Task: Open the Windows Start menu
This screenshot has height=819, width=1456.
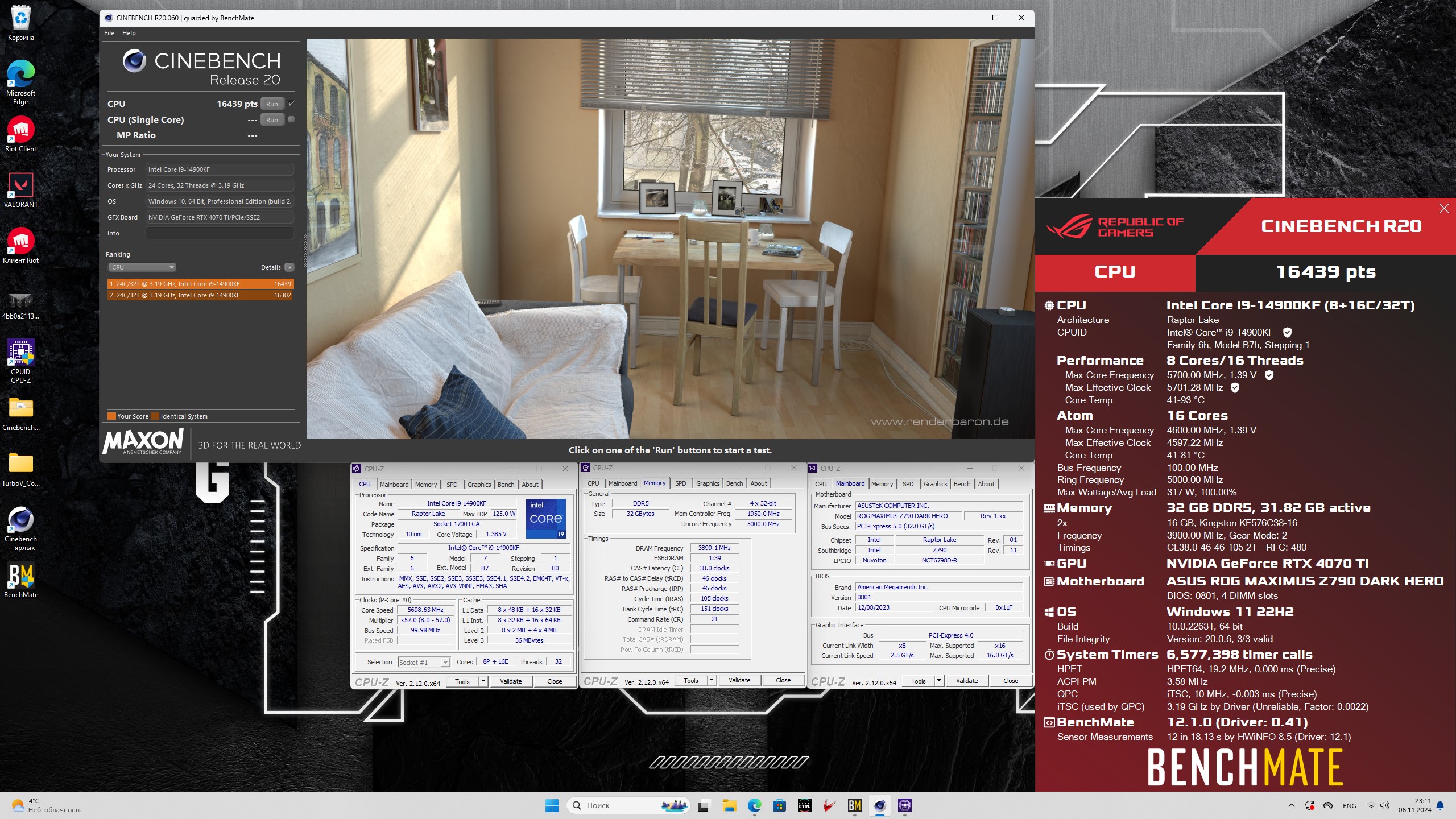Action: (552, 805)
